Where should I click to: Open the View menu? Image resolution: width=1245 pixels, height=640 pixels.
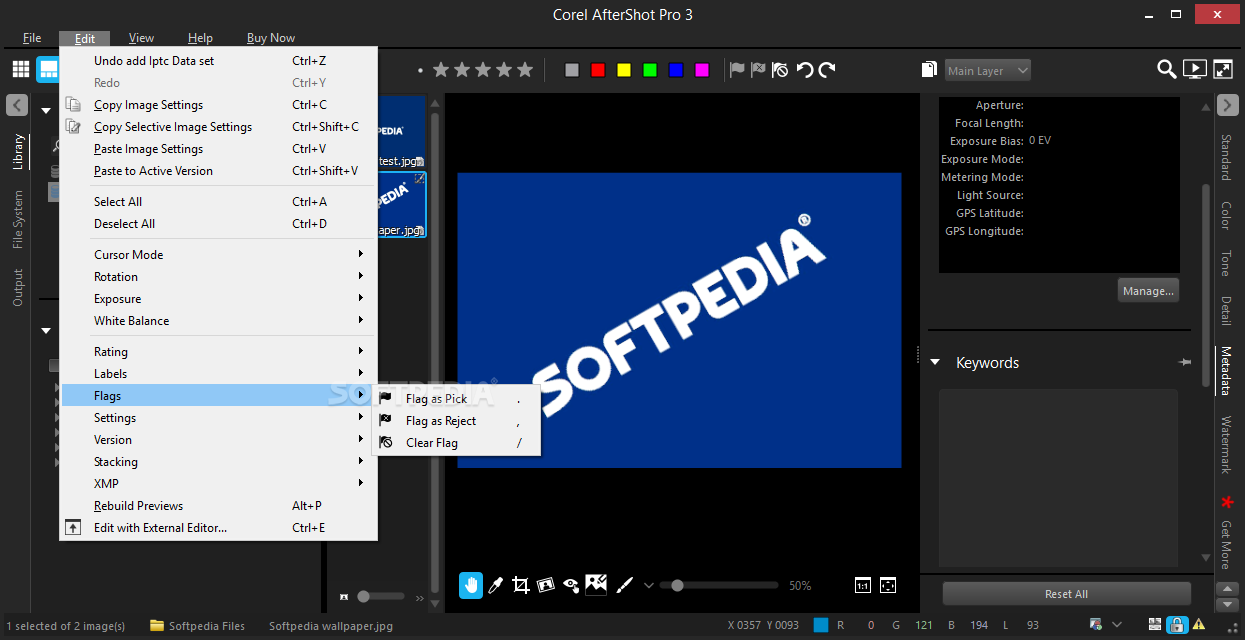[x=141, y=38]
